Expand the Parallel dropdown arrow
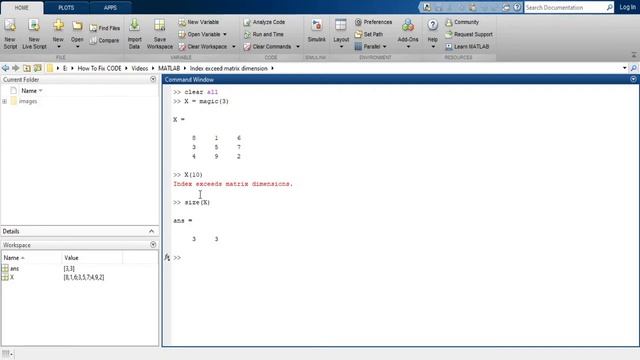Viewport: 640px width, 360px height. click(x=384, y=47)
